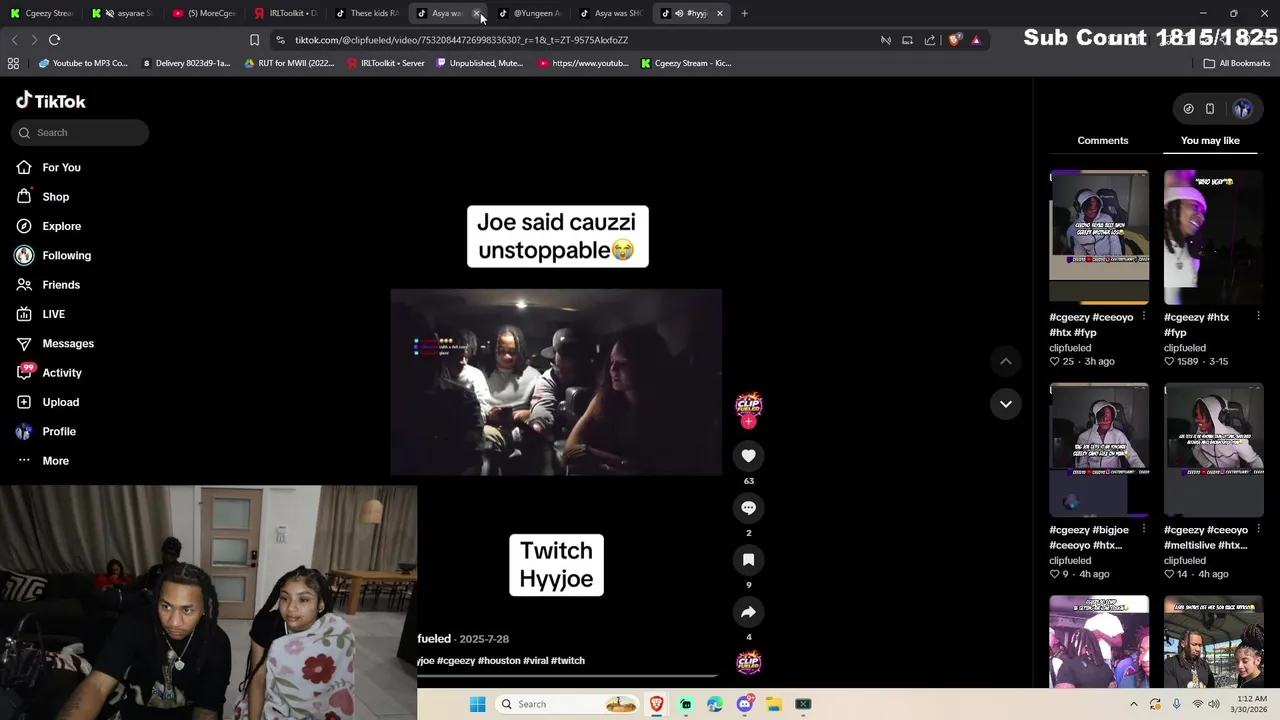Open the Friends page
This screenshot has height=720, width=1280.
point(60,285)
